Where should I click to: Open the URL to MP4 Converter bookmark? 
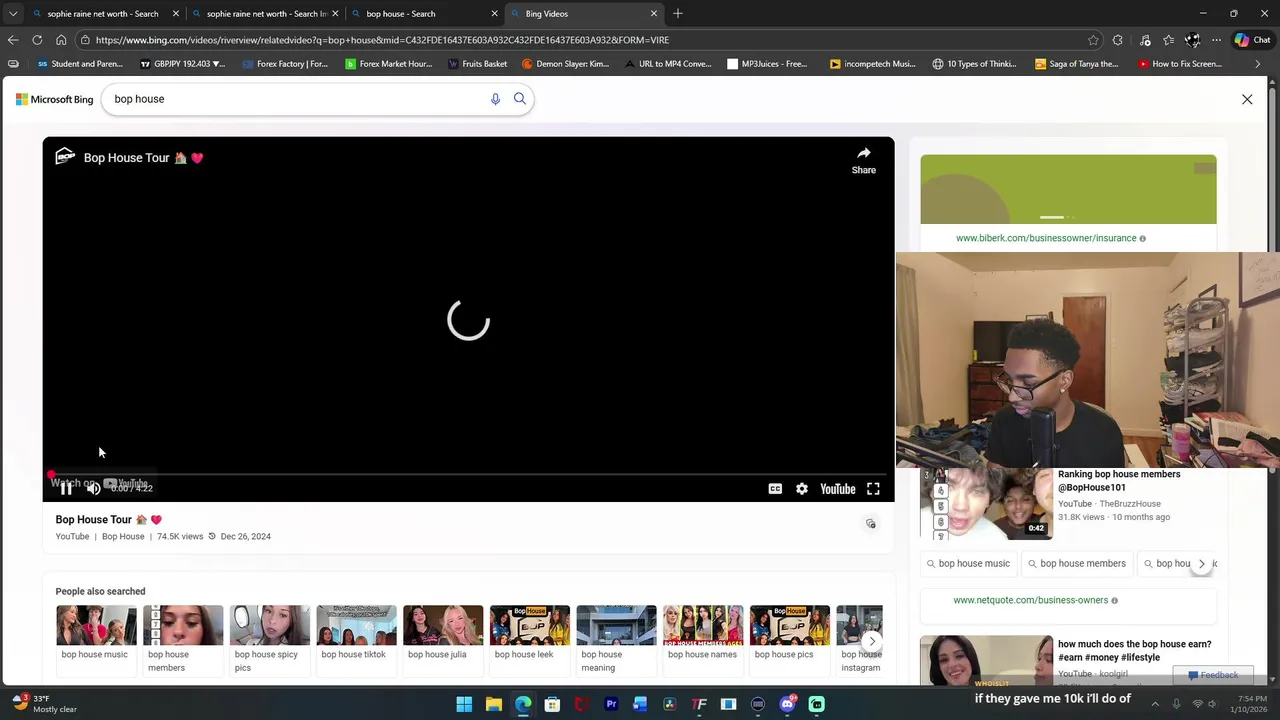pos(667,64)
